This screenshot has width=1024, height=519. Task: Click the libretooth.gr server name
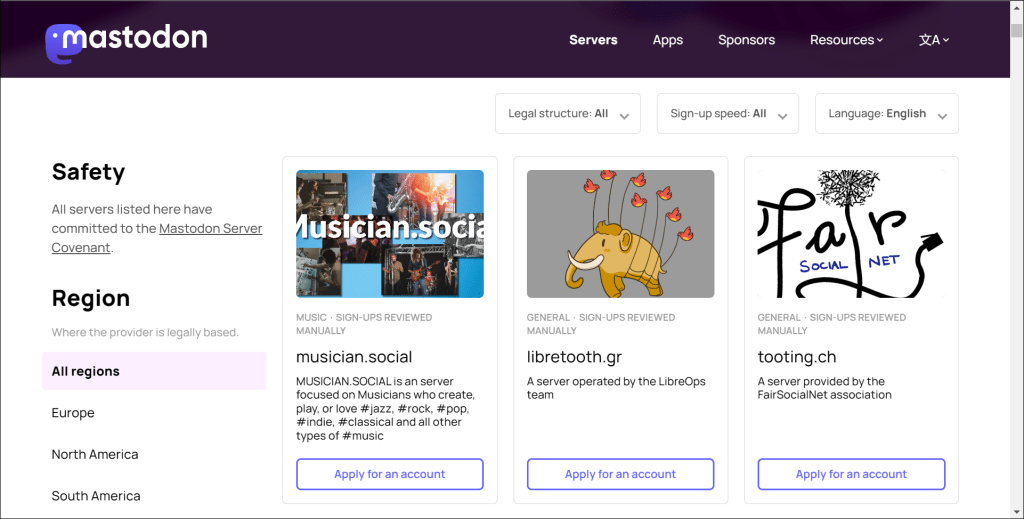(574, 357)
